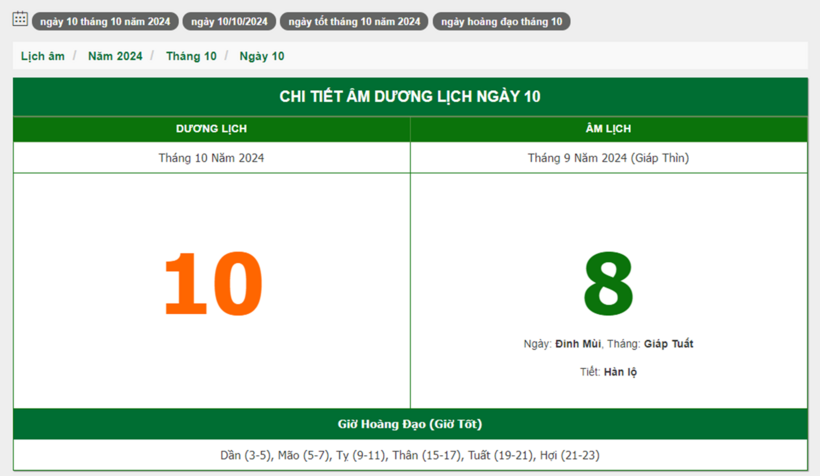Click the 'Đinh Mùi' day name
The height and width of the screenshot is (476, 820).
pos(578,344)
